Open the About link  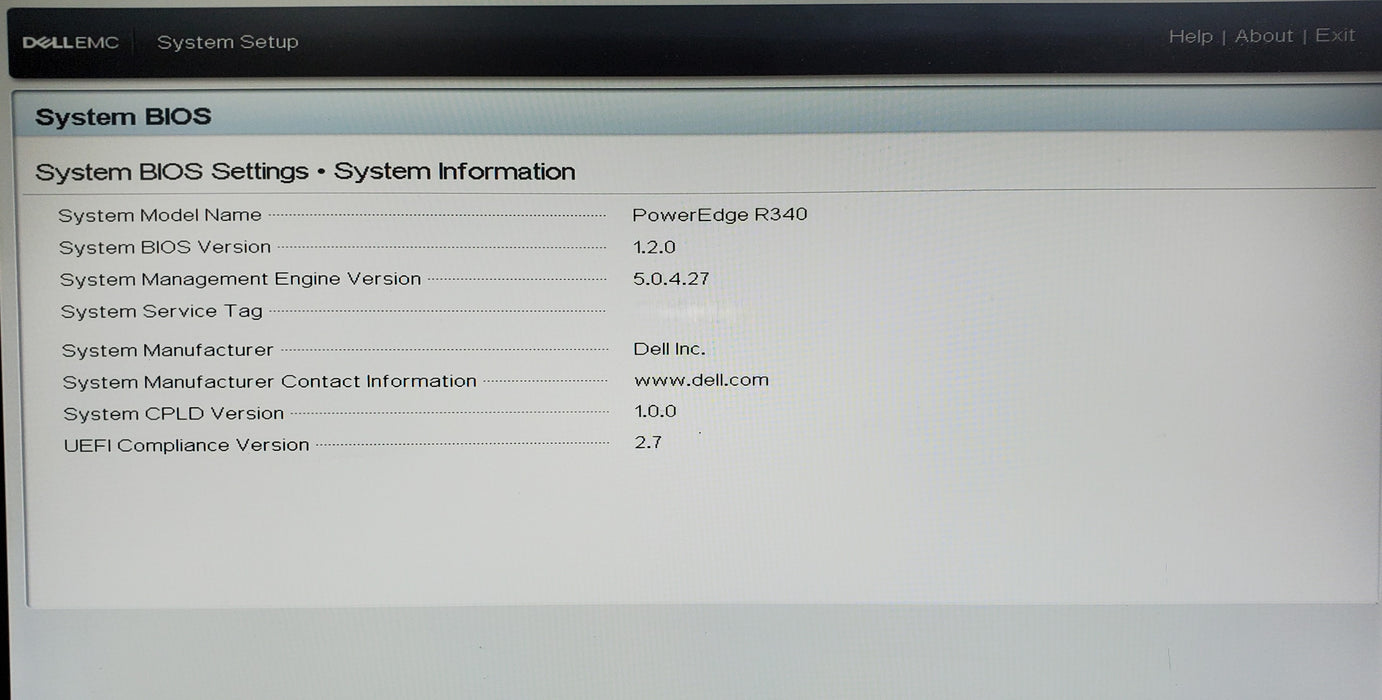coord(1264,36)
